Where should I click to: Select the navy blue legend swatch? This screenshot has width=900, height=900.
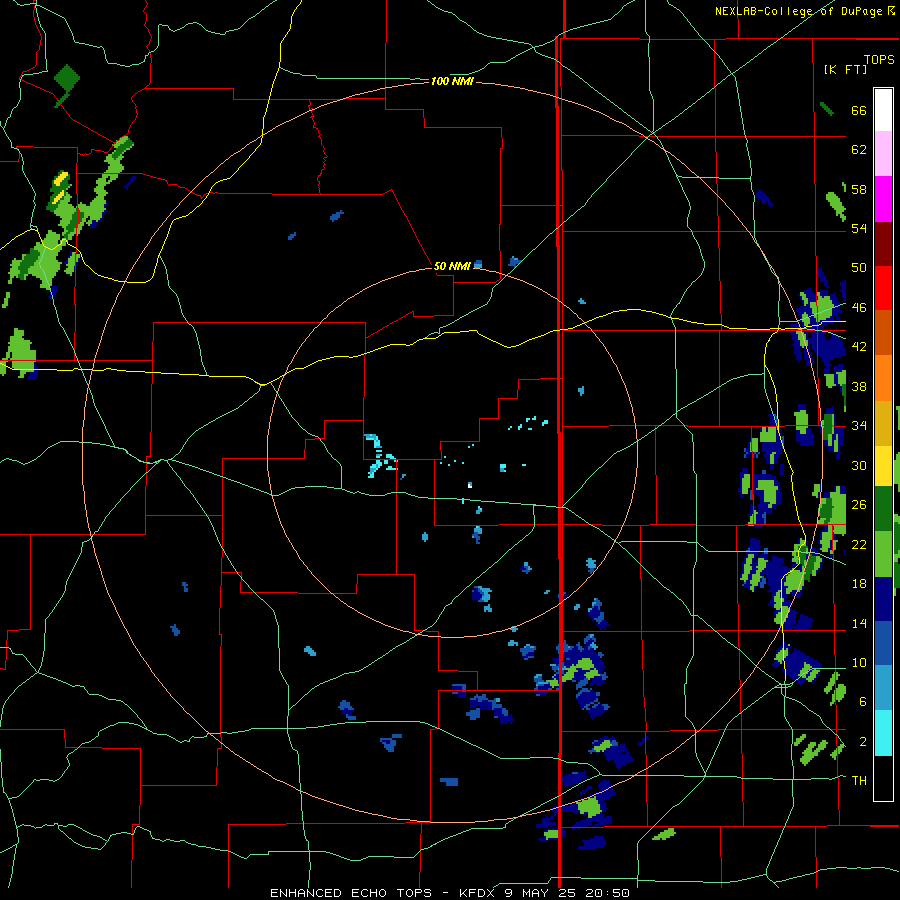point(883,599)
